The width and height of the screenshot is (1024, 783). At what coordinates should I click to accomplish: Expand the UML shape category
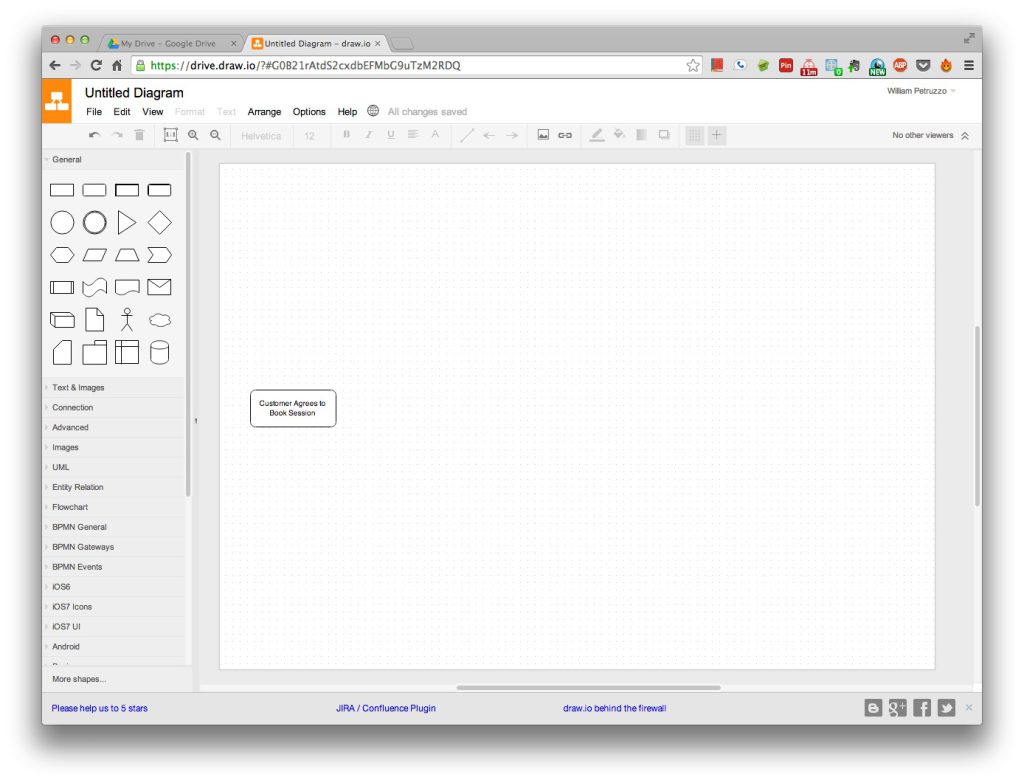[x=61, y=467]
